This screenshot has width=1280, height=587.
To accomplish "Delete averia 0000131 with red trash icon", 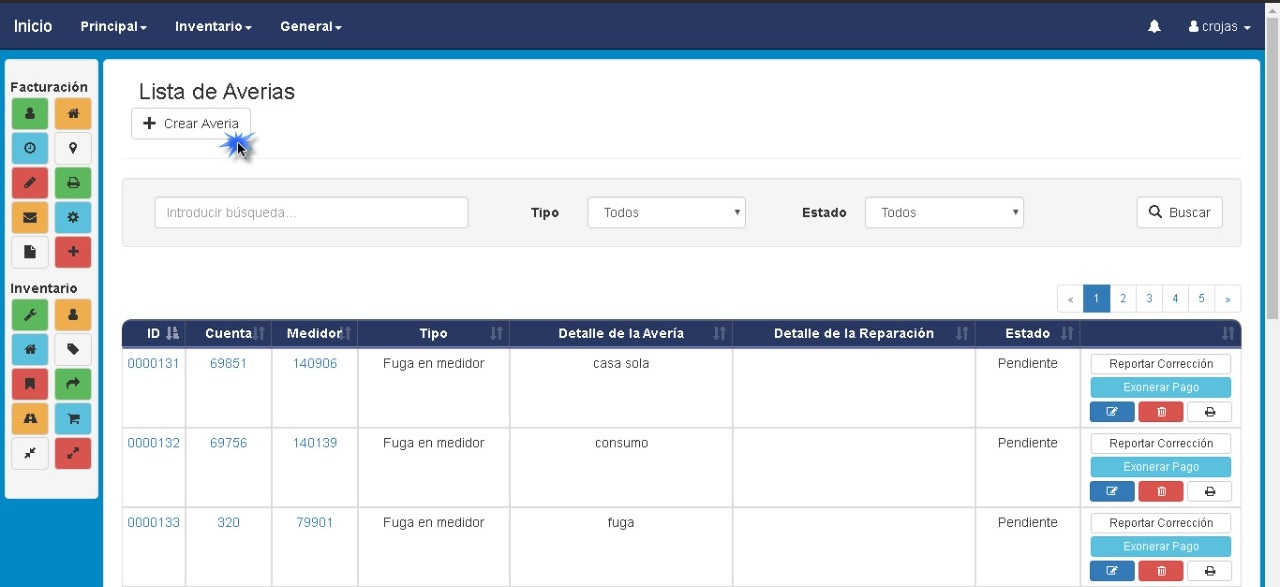I will click(x=1161, y=412).
